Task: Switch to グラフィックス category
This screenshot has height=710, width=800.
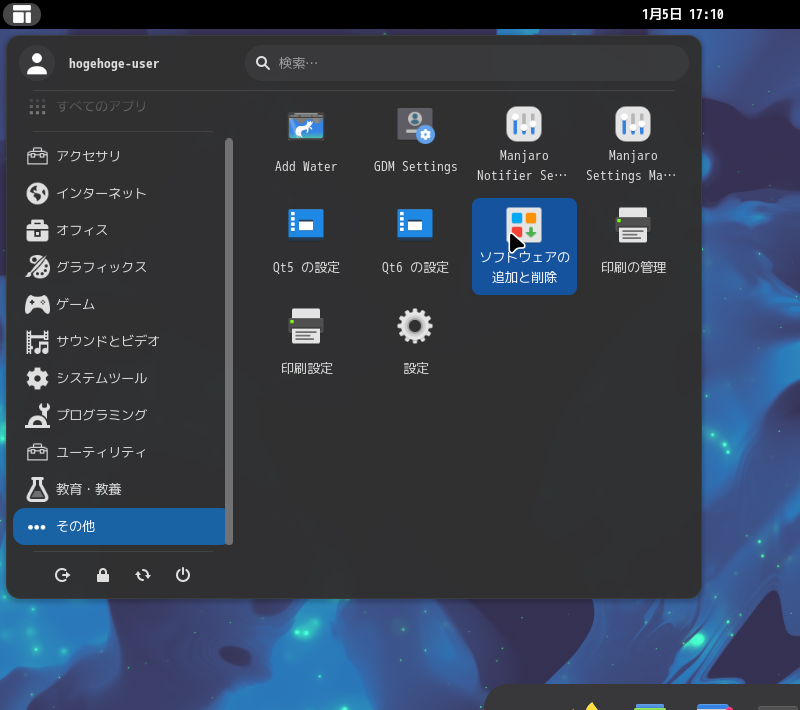Action: 100,267
